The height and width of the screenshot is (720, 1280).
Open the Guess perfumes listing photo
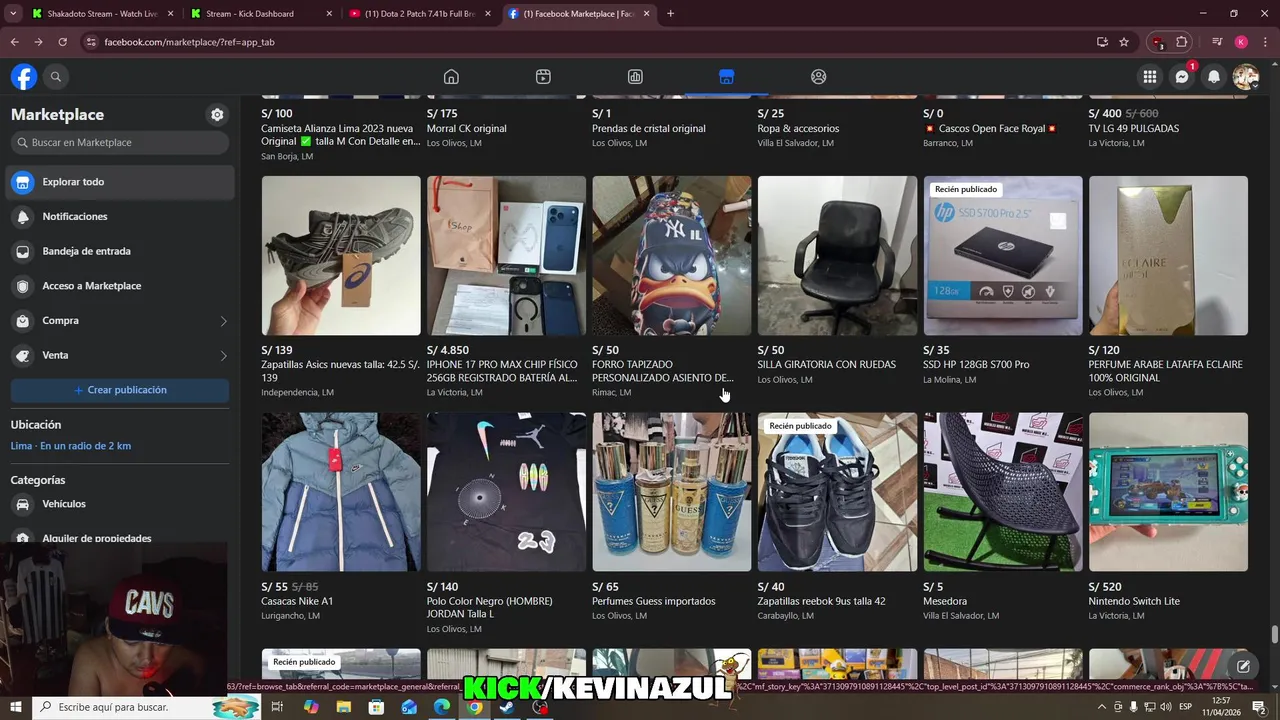[x=672, y=492]
